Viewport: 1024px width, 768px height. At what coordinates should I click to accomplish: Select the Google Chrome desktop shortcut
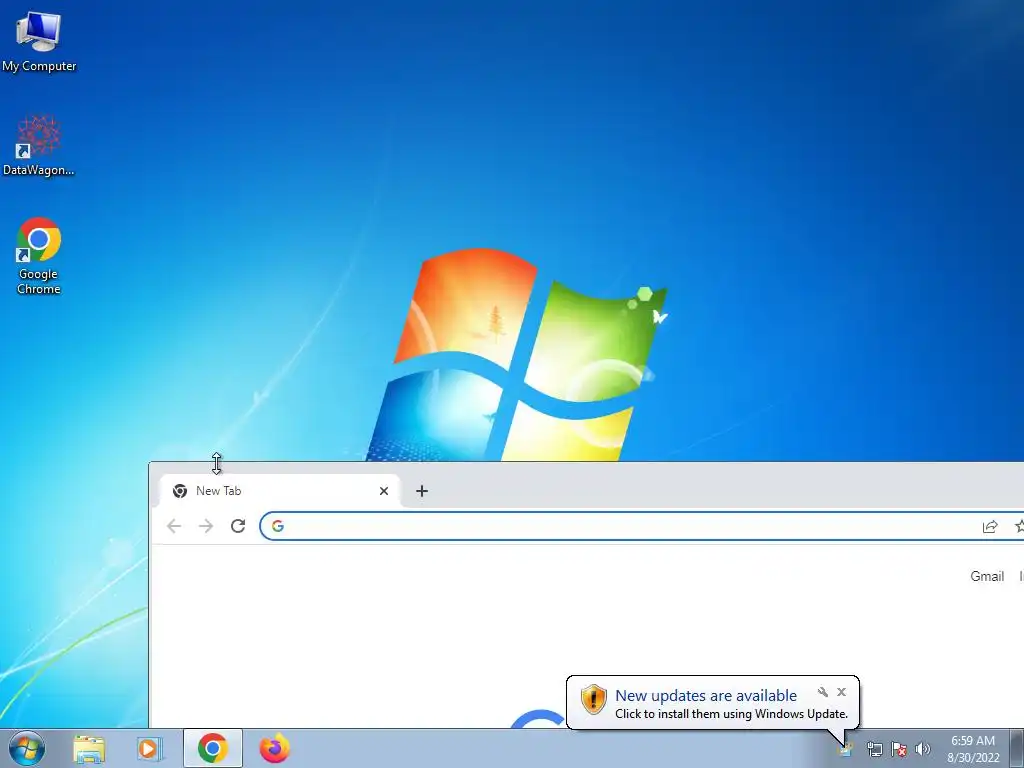pyautogui.click(x=39, y=256)
